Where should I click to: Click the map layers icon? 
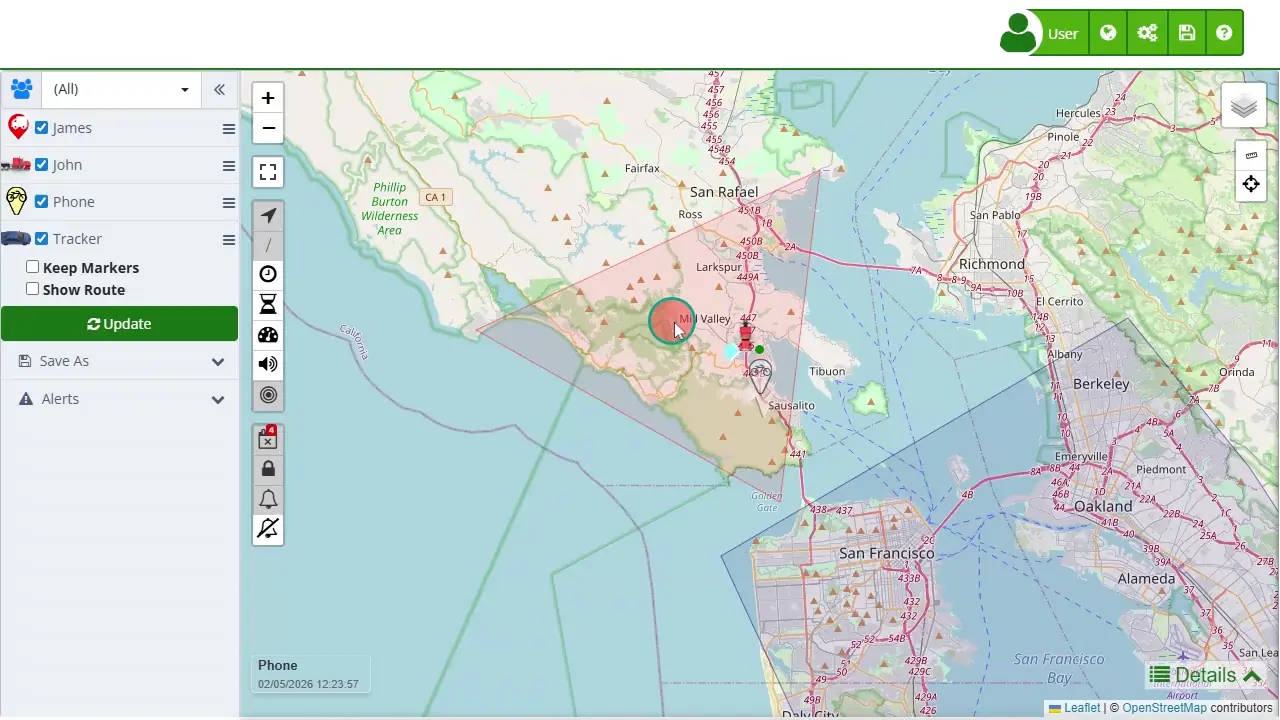[1244, 105]
